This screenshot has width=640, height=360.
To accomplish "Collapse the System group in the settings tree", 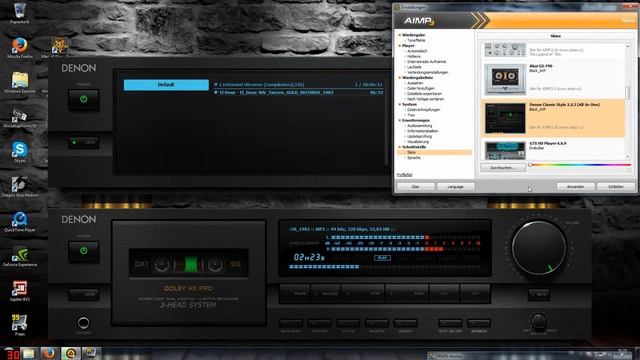I will tap(400, 104).
